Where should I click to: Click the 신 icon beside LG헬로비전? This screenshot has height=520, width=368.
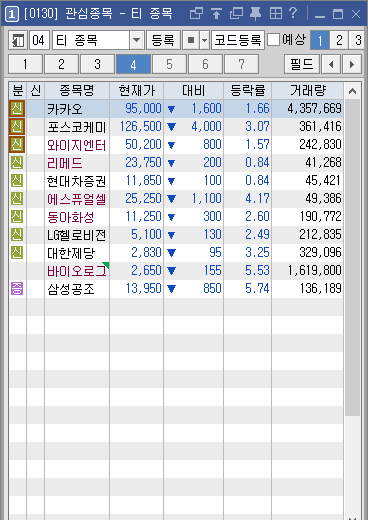click(17, 235)
